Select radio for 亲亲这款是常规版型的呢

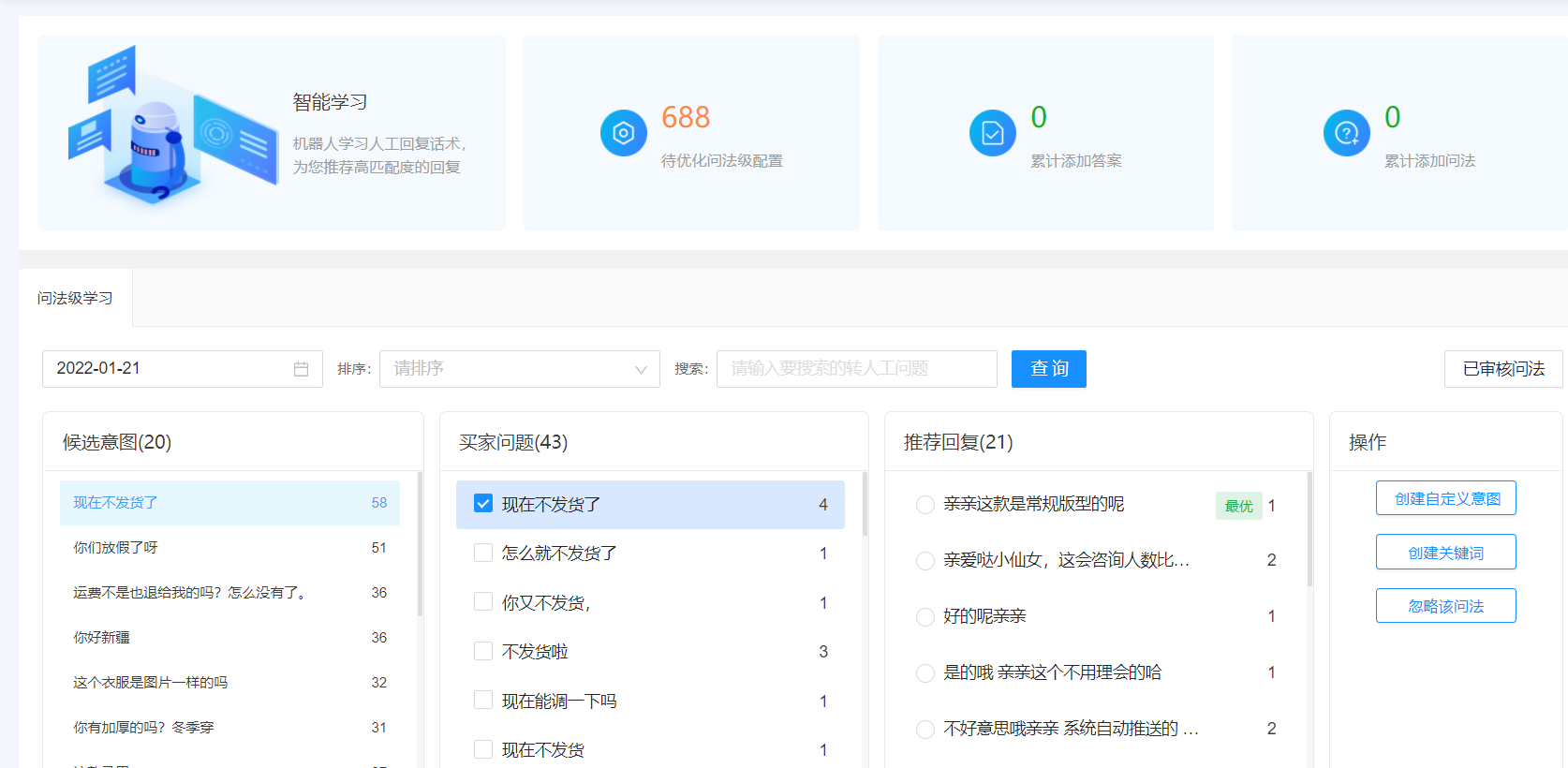point(925,505)
